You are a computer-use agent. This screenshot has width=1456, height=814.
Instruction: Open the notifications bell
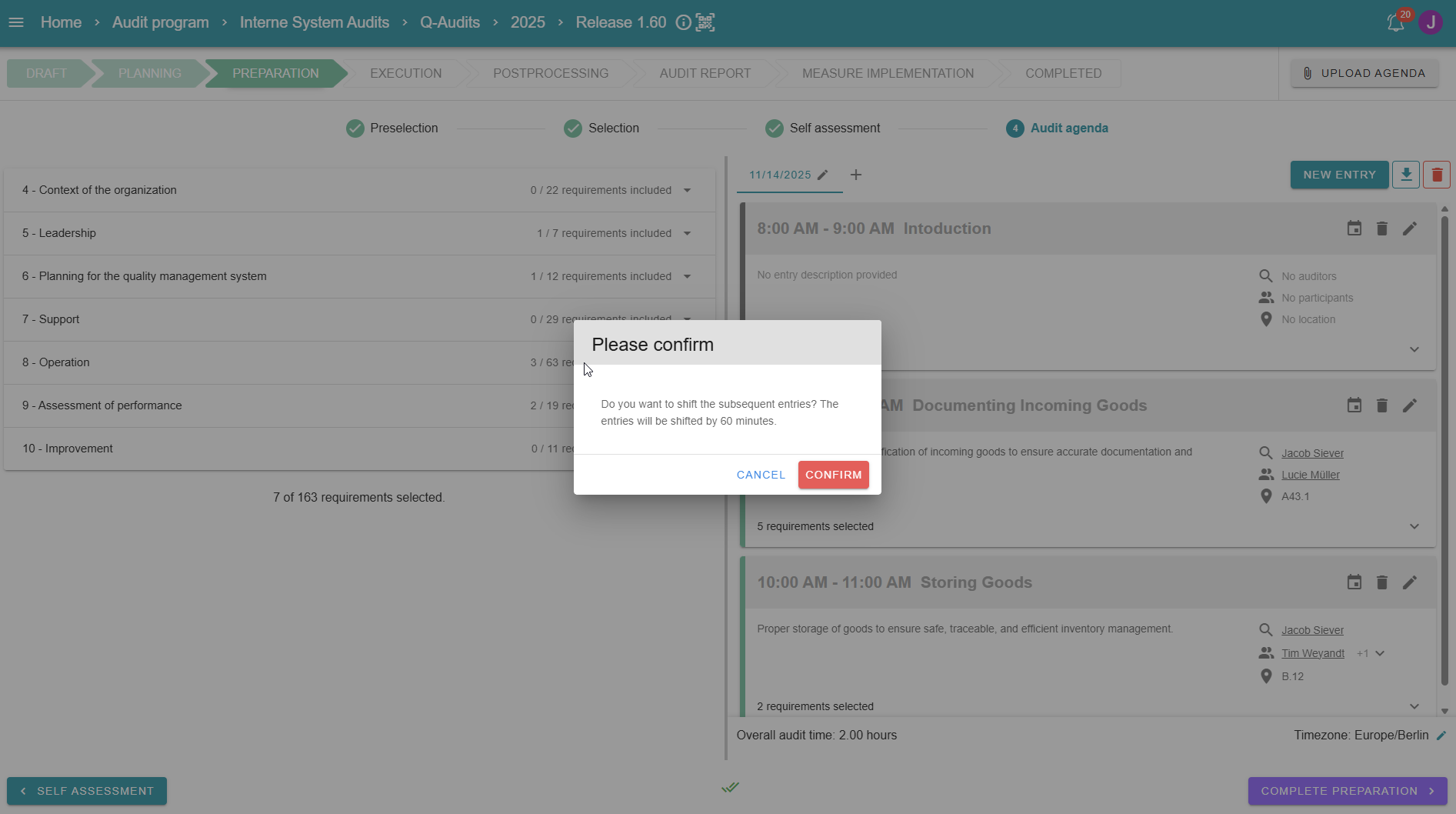coord(1395,23)
